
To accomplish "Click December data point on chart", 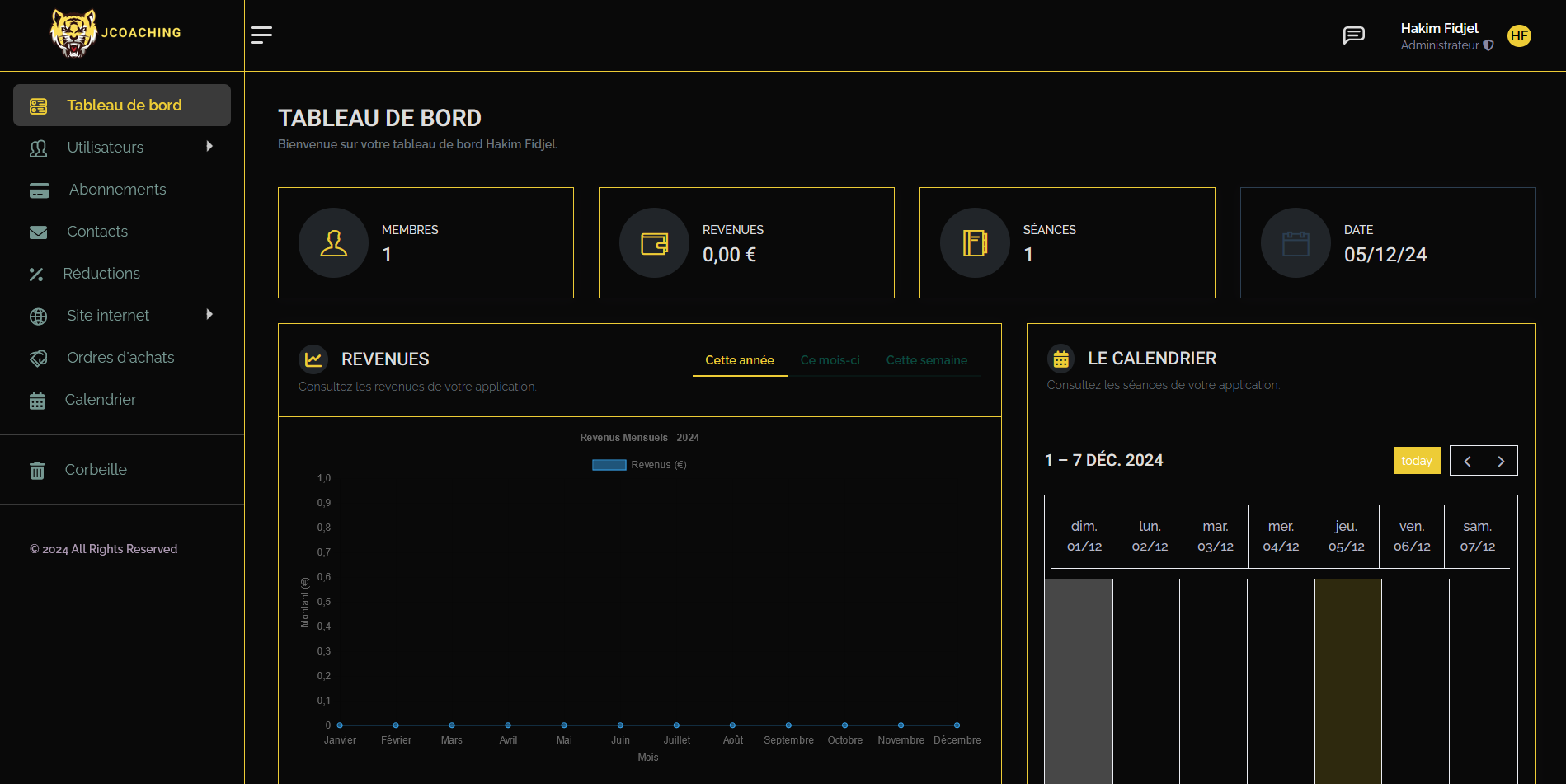I will (x=957, y=725).
